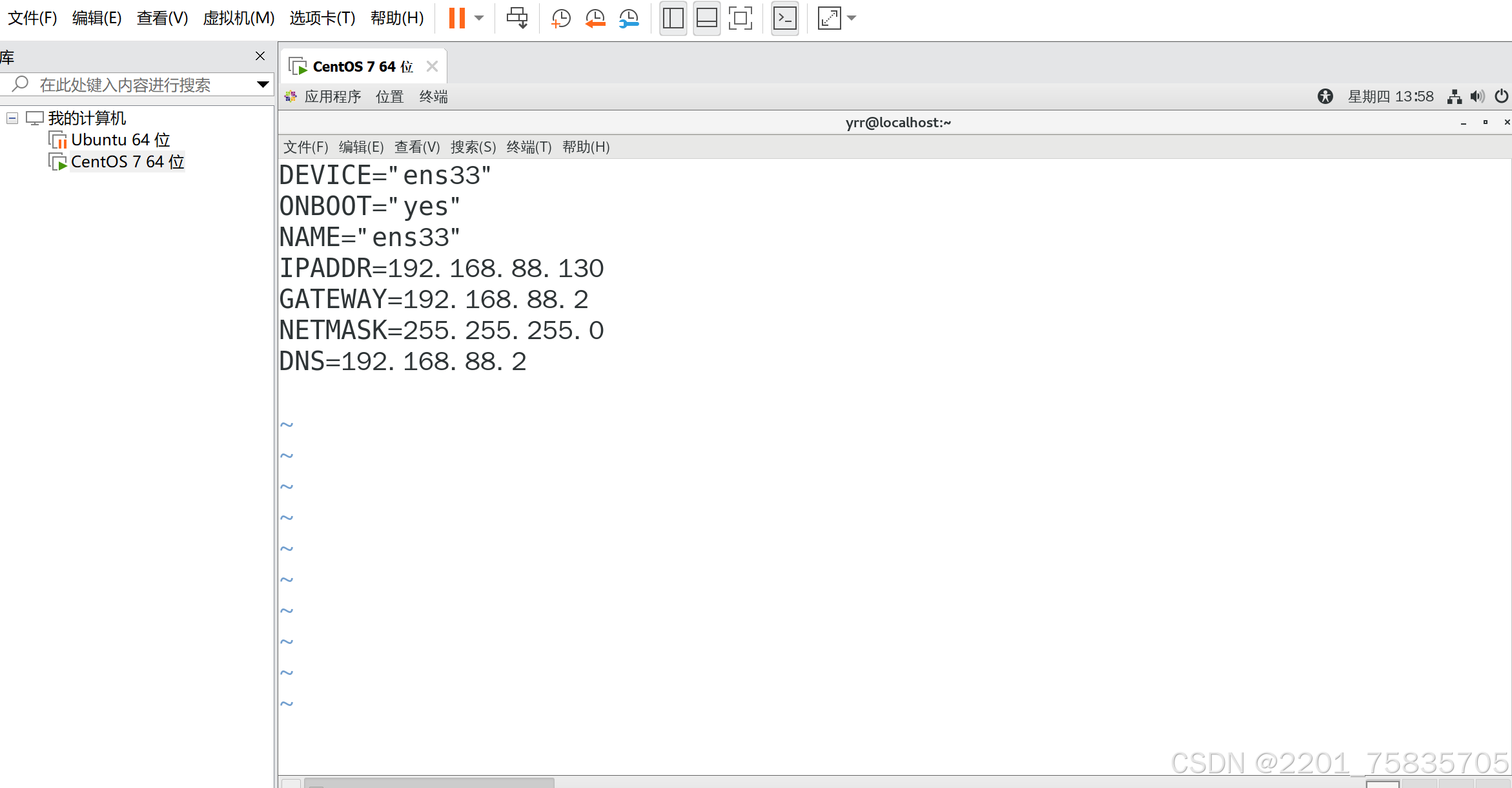Click the network status icon in GNOME panel
This screenshot has width=1512, height=788.
click(x=1454, y=96)
